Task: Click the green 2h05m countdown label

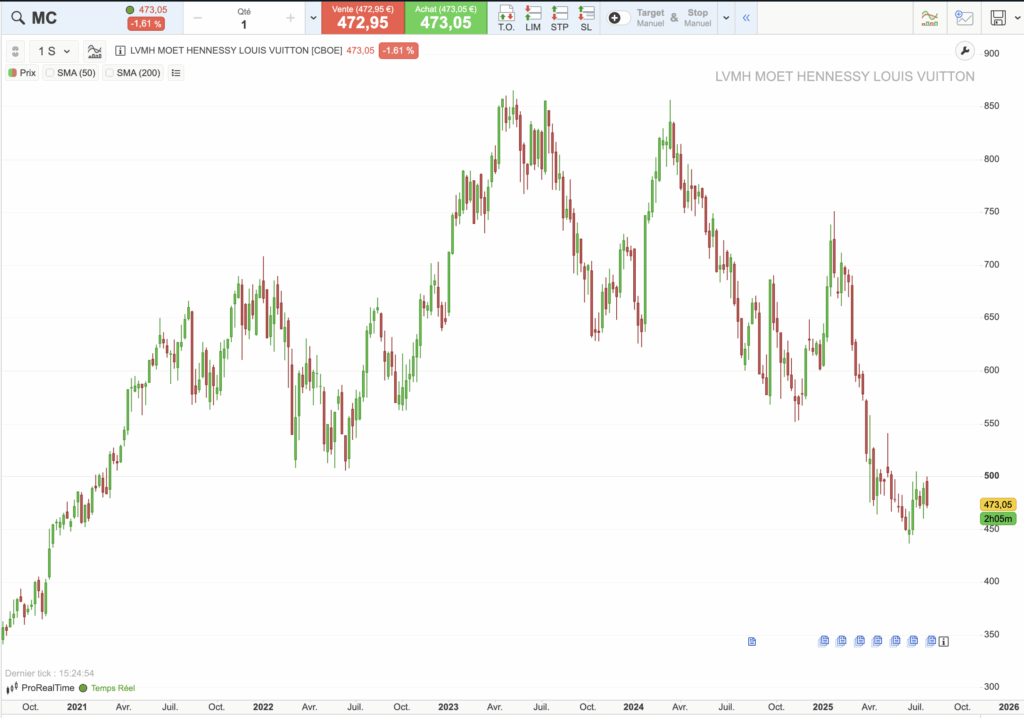Action: [998, 519]
